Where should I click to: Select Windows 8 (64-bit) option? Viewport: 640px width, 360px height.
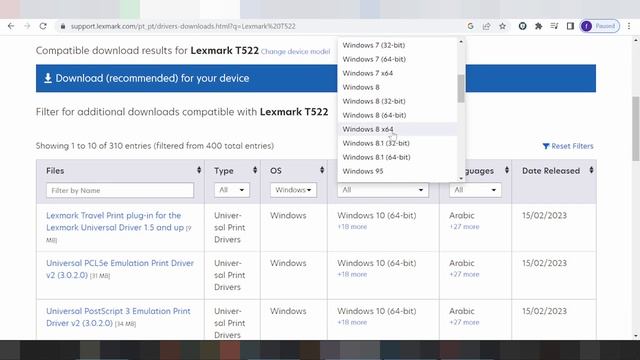[397, 115]
